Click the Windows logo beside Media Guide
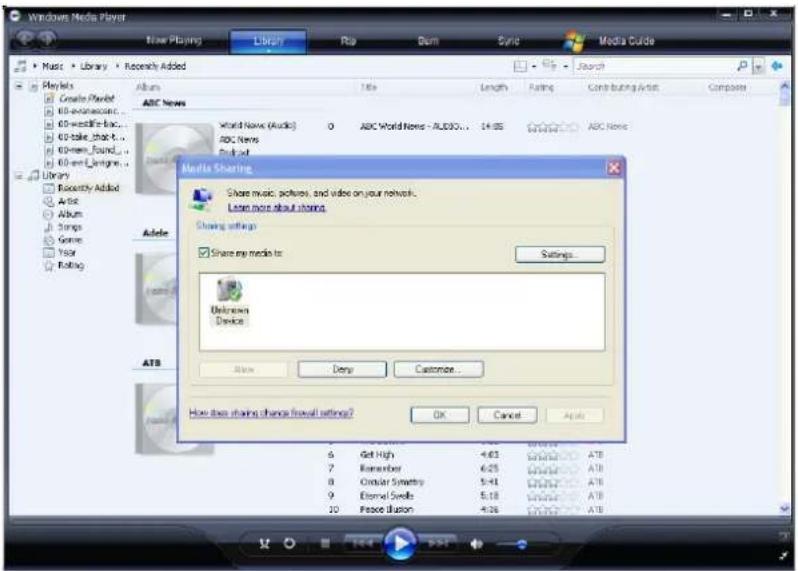Image resolution: width=798 pixels, height=571 pixels. click(x=574, y=41)
